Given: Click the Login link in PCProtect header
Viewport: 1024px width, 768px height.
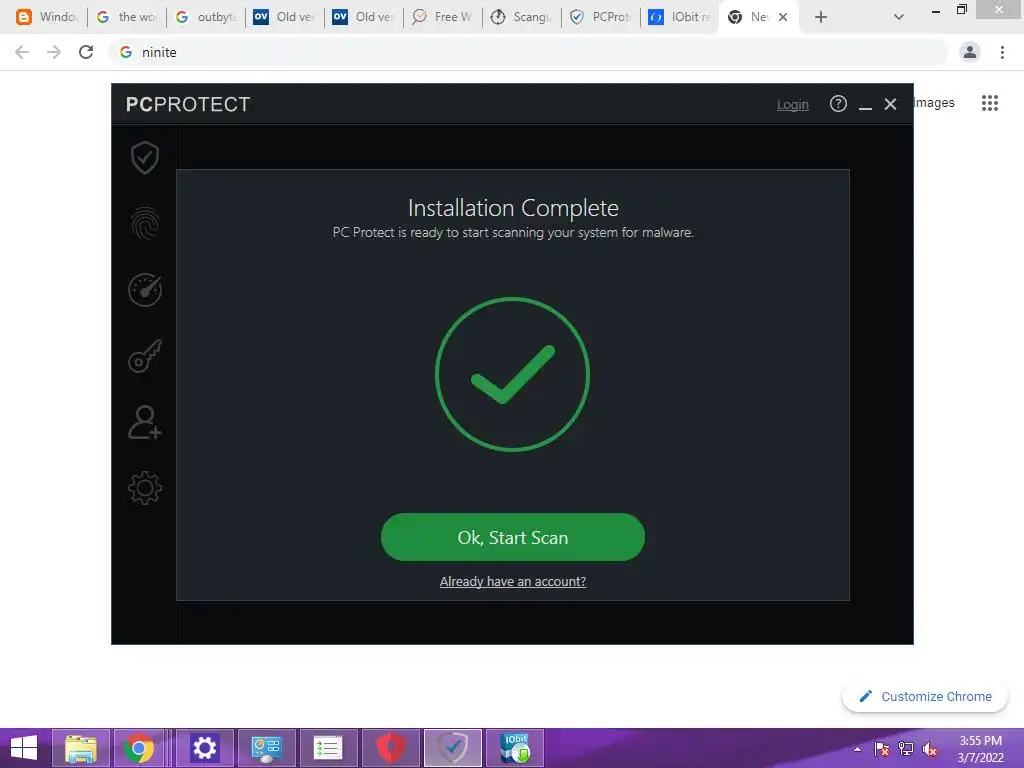Looking at the screenshot, I should coord(792,104).
